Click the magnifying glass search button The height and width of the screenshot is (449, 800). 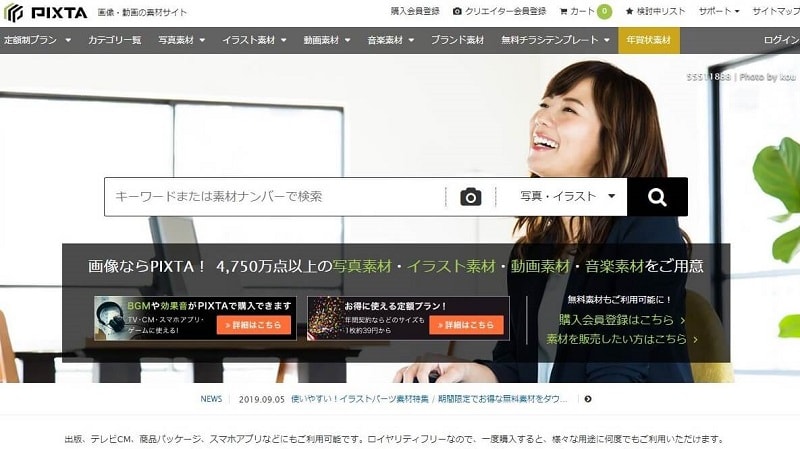click(657, 197)
